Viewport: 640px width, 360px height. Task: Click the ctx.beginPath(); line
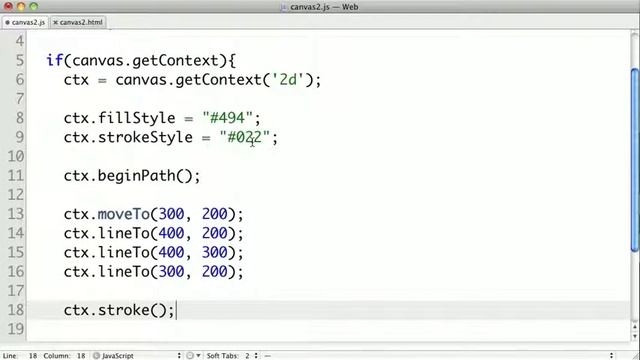coord(132,176)
